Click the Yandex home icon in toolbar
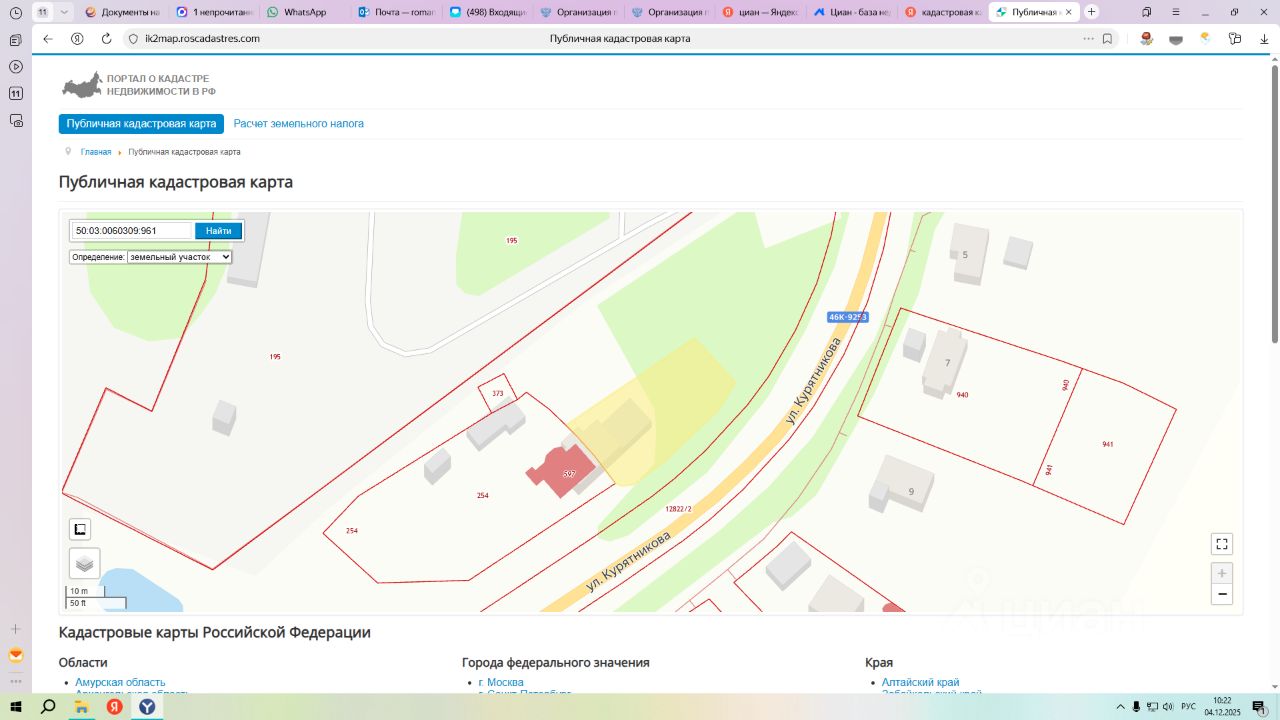 pyautogui.click(x=77, y=39)
